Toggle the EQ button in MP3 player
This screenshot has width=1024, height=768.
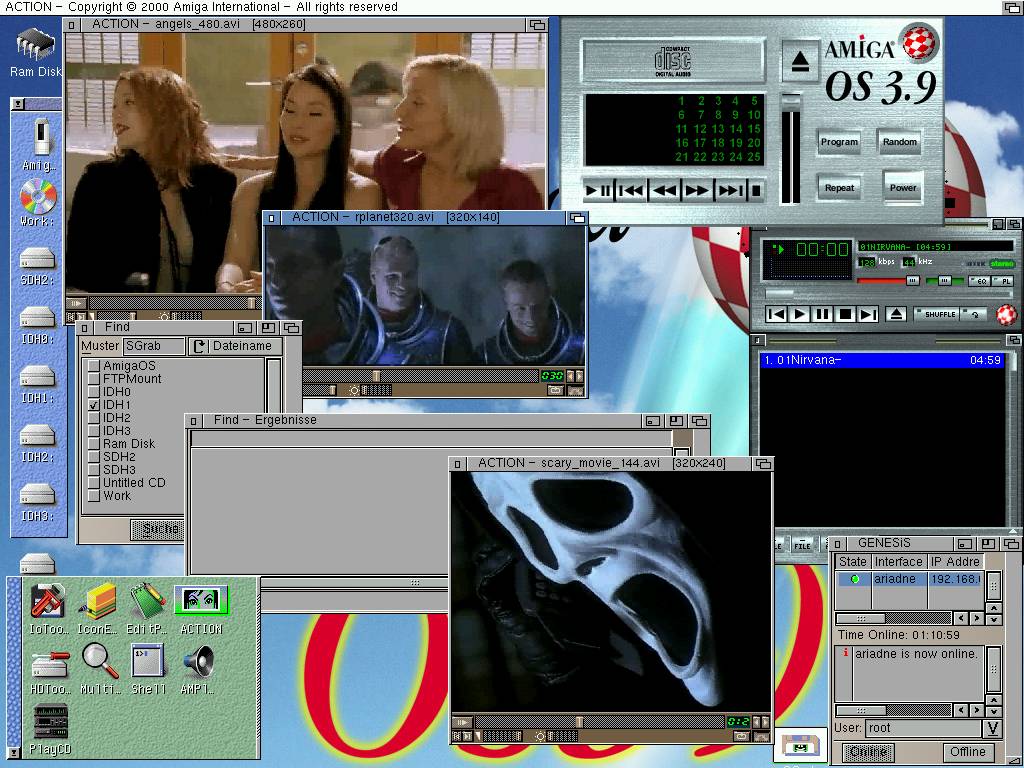pos(979,281)
